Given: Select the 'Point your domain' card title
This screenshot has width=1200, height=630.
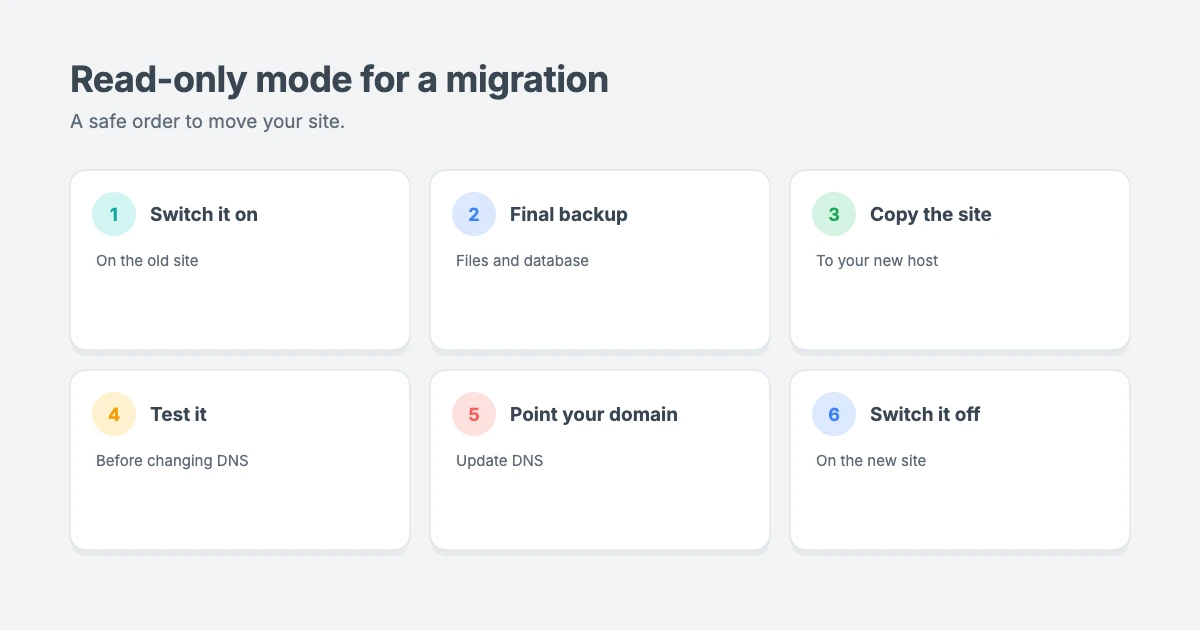Looking at the screenshot, I should (x=594, y=414).
